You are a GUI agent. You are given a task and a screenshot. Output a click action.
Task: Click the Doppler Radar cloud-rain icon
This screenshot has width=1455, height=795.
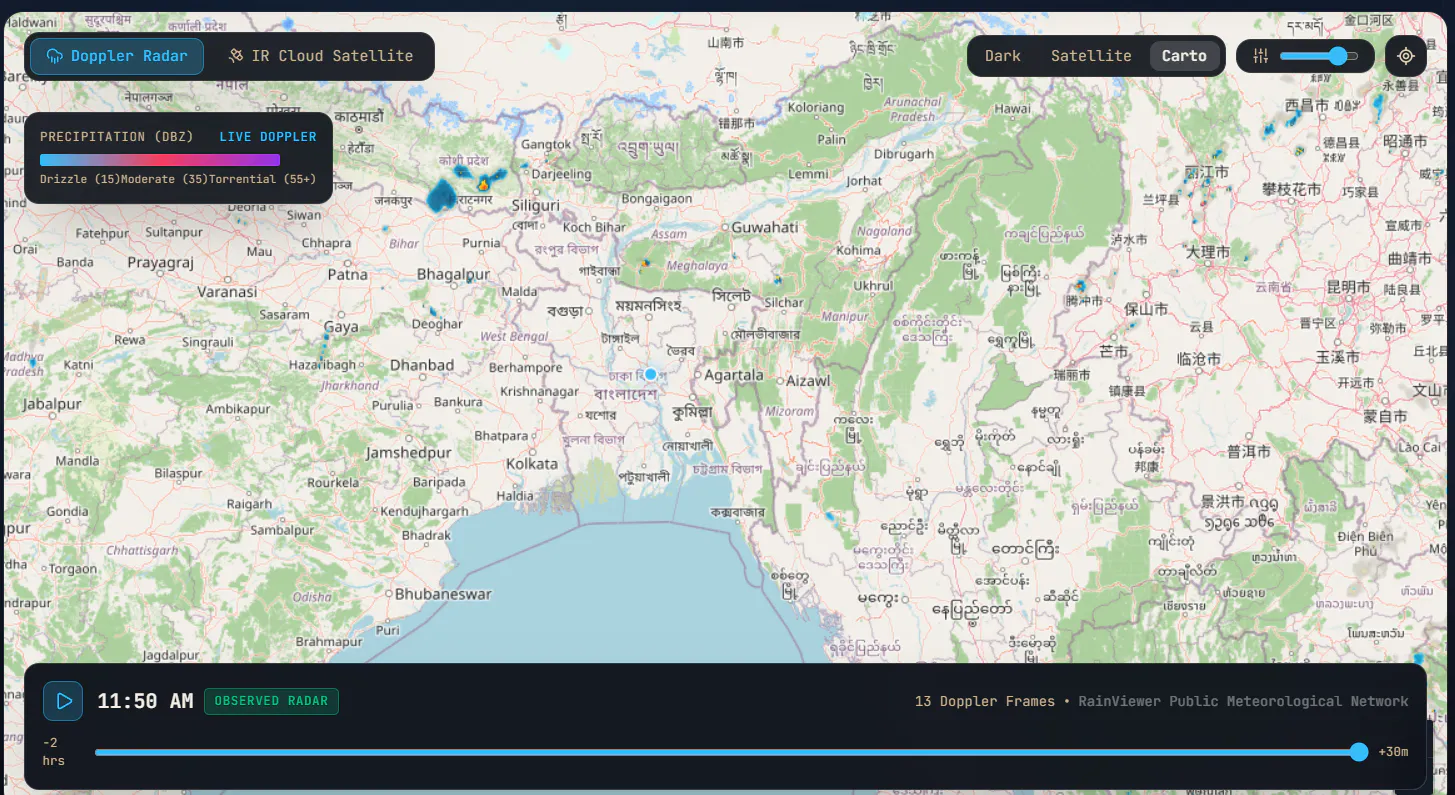(55, 56)
